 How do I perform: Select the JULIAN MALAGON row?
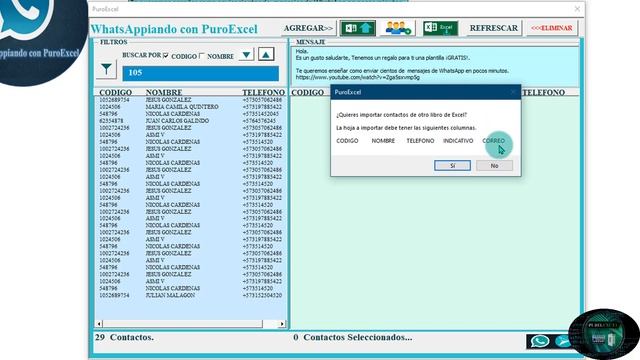tap(191, 295)
